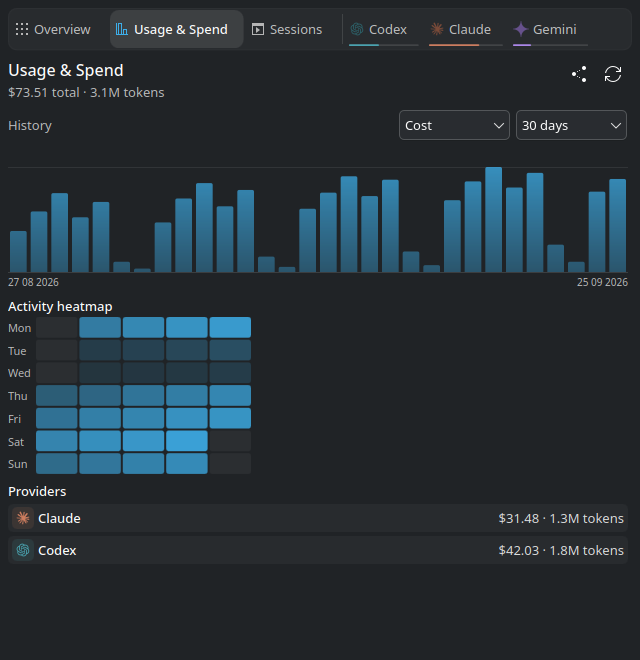Click the Overview grid icon

22,29
